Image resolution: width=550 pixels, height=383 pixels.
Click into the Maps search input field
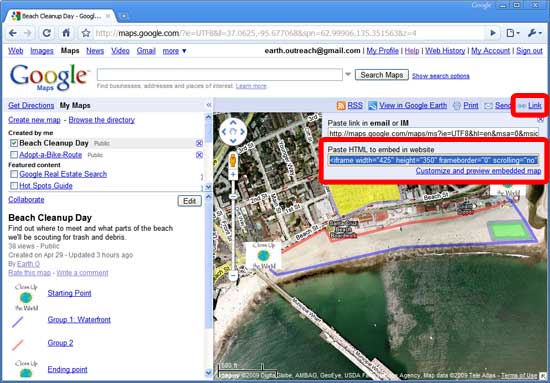220,74
